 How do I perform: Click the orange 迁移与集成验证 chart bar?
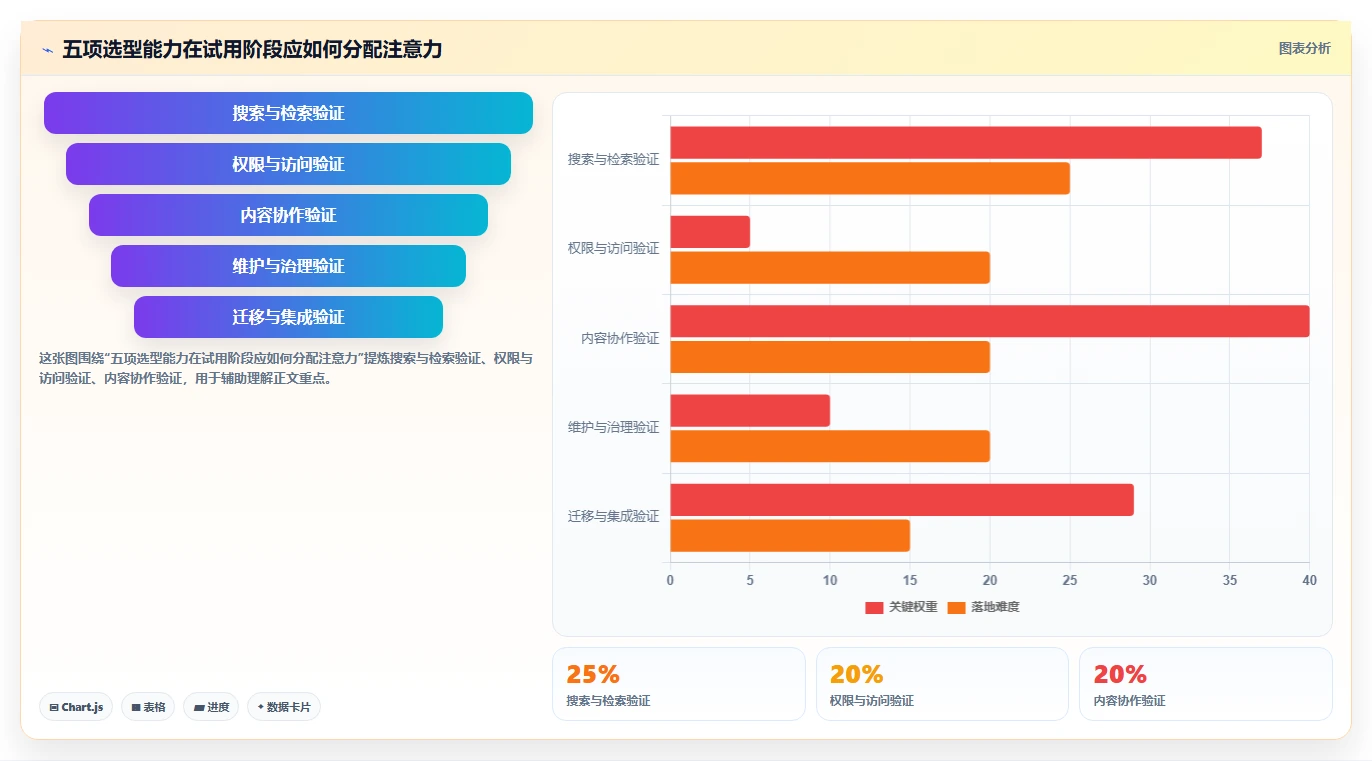pos(789,536)
